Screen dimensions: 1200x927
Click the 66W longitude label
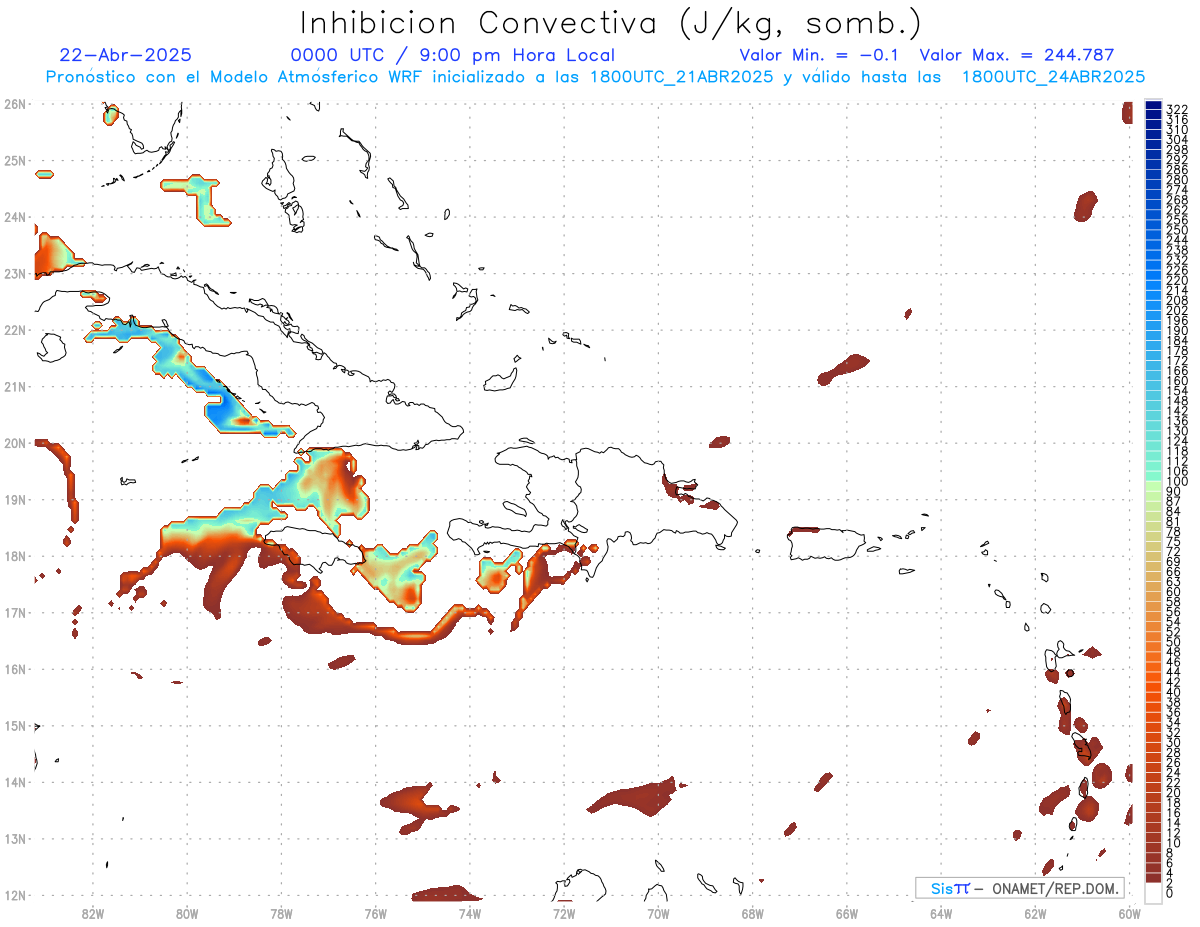pos(846,913)
